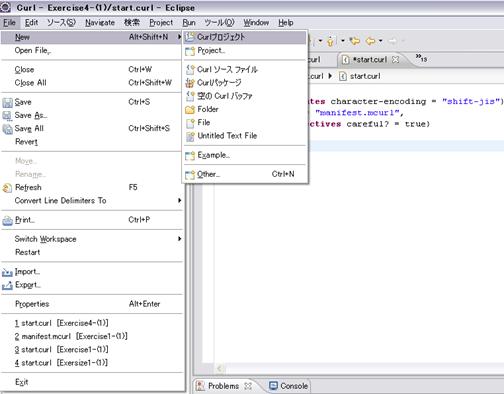
Task: Open the ツール(O) menu
Action: tap(219, 23)
